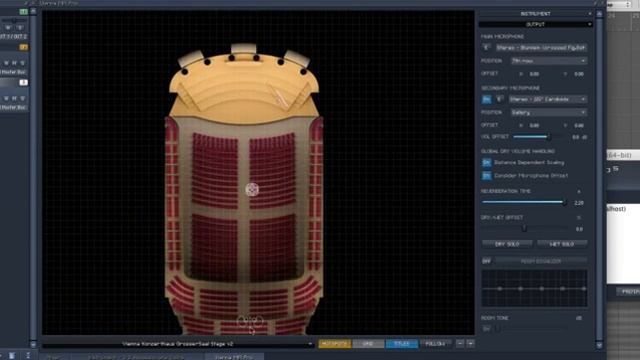
Task: Click the green indicator at top-left strip
Action: coord(24,11)
